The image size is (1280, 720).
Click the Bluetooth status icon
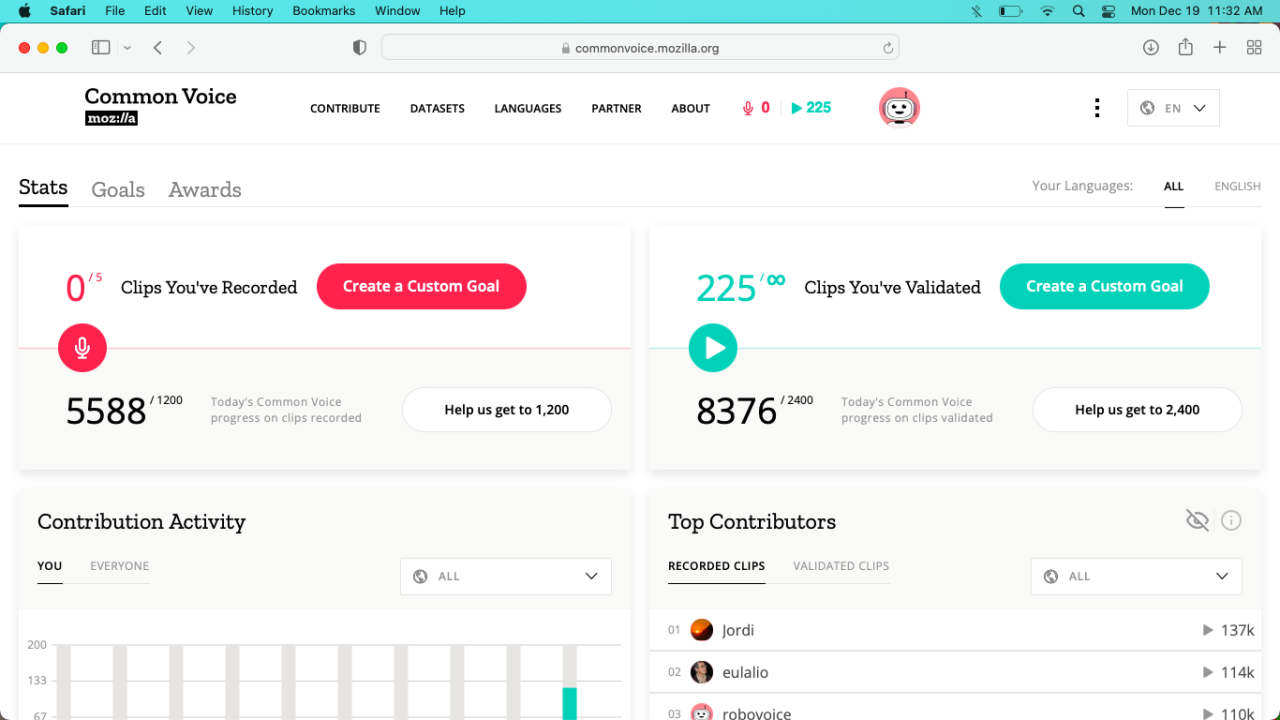click(x=977, y=11)
